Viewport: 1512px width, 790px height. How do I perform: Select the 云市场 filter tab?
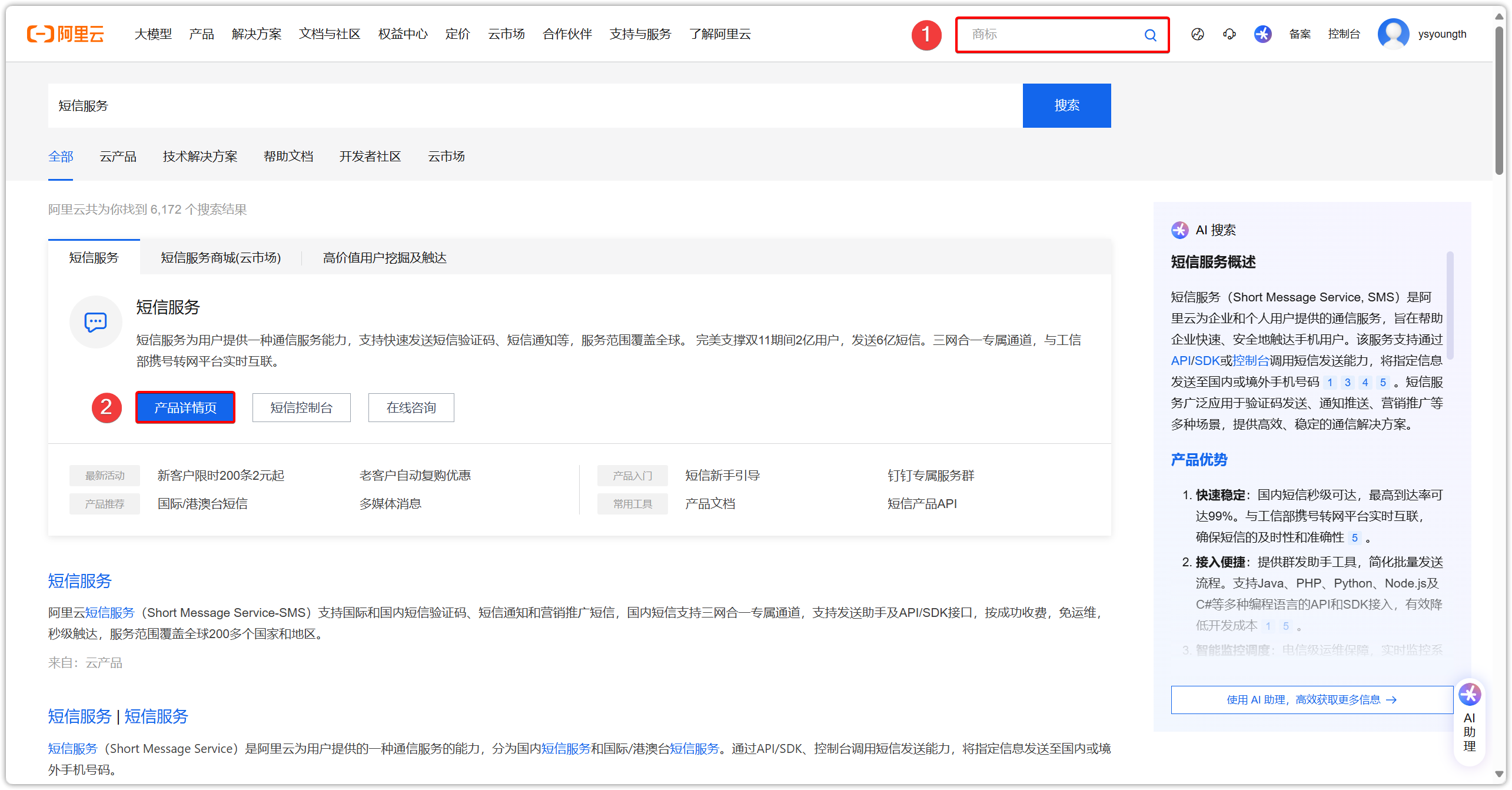[x=446, y=157]
